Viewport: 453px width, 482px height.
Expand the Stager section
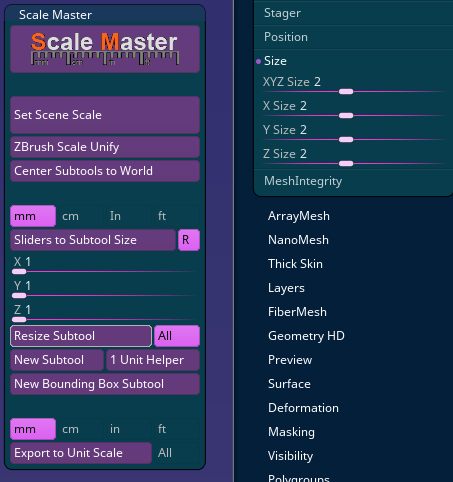282,13
